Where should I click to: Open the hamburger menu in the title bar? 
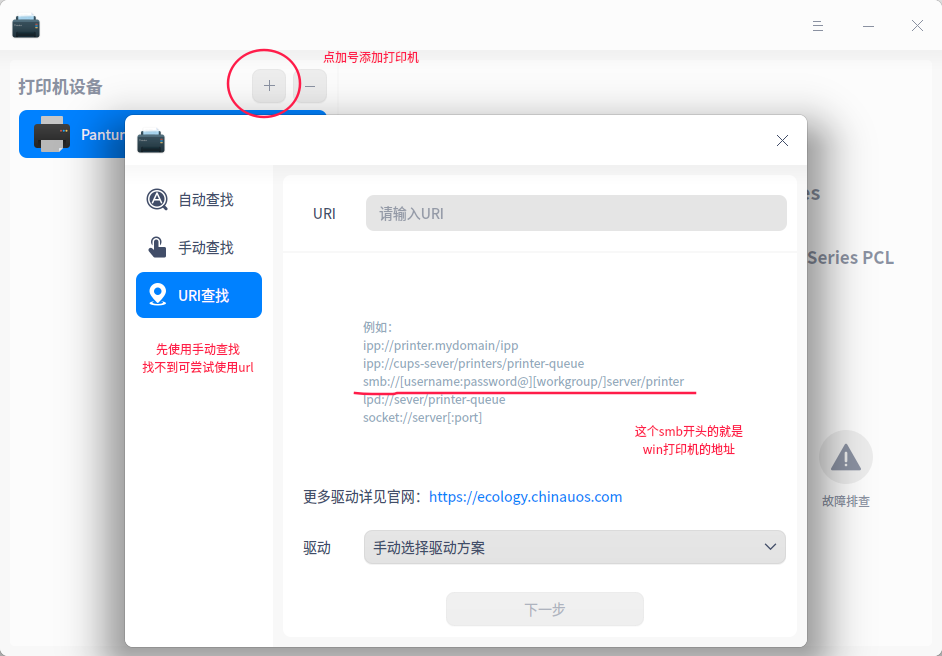(x=817, y=26)
